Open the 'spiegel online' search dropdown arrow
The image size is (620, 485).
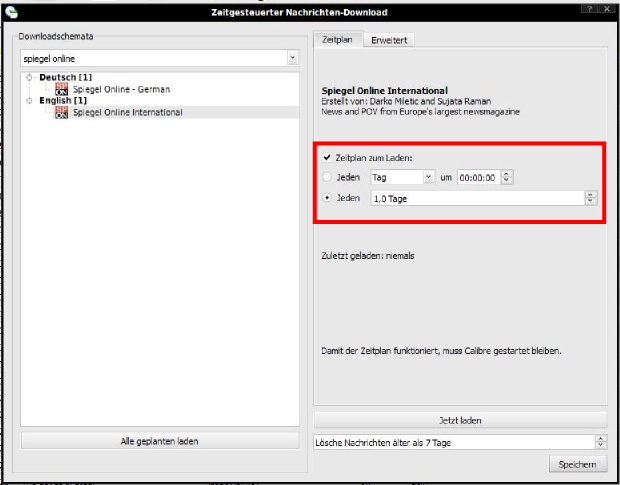click(x=292, y=58)
